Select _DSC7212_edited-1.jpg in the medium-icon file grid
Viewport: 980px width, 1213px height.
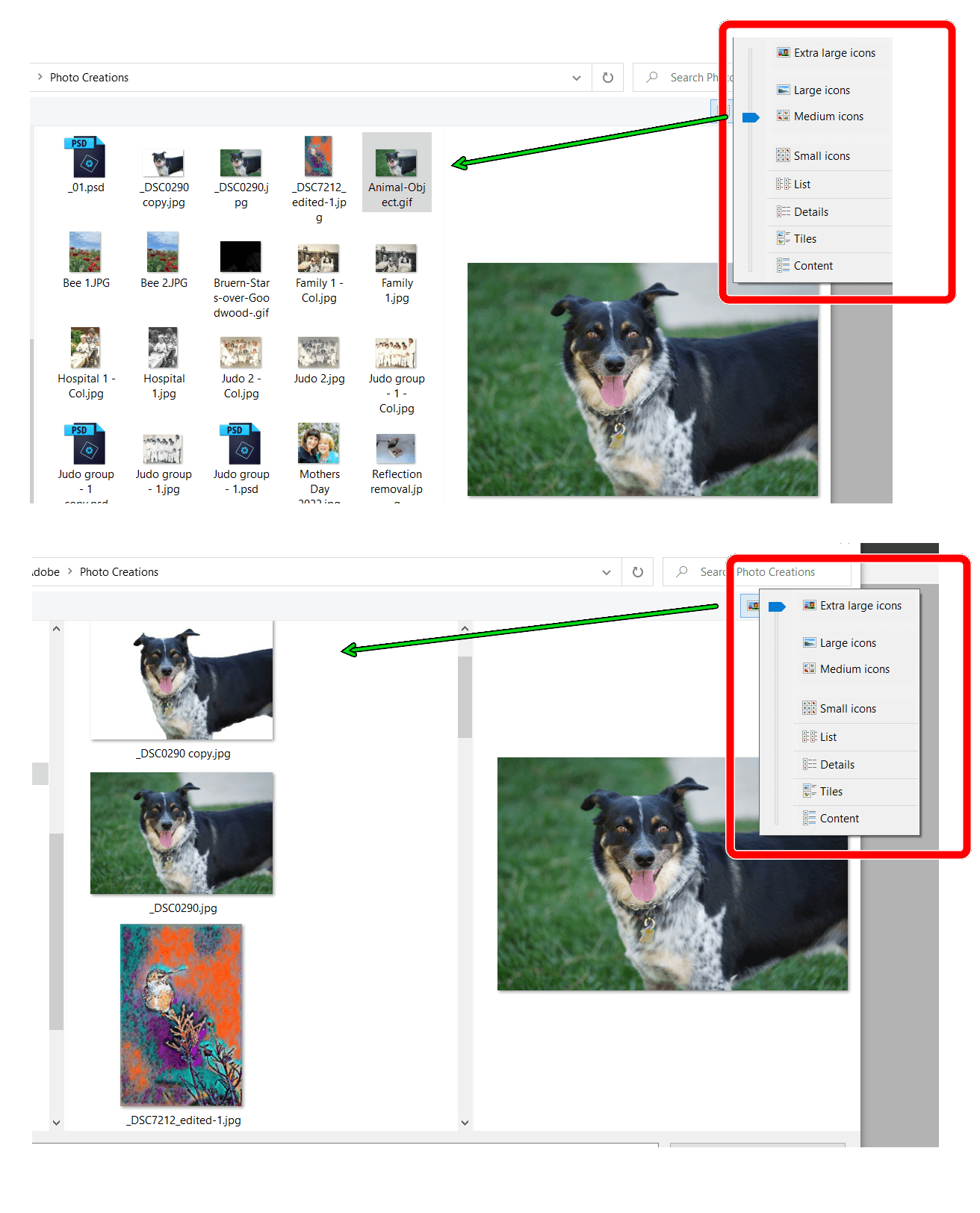point(318,156)
